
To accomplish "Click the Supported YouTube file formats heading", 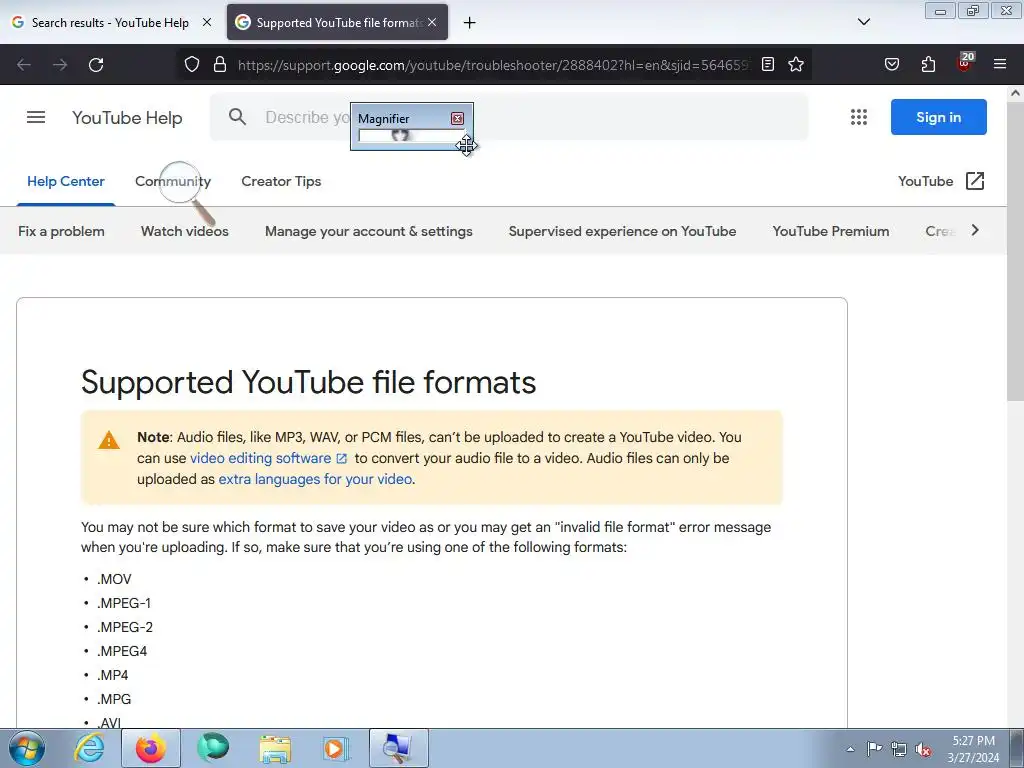I will click(308, 382).
